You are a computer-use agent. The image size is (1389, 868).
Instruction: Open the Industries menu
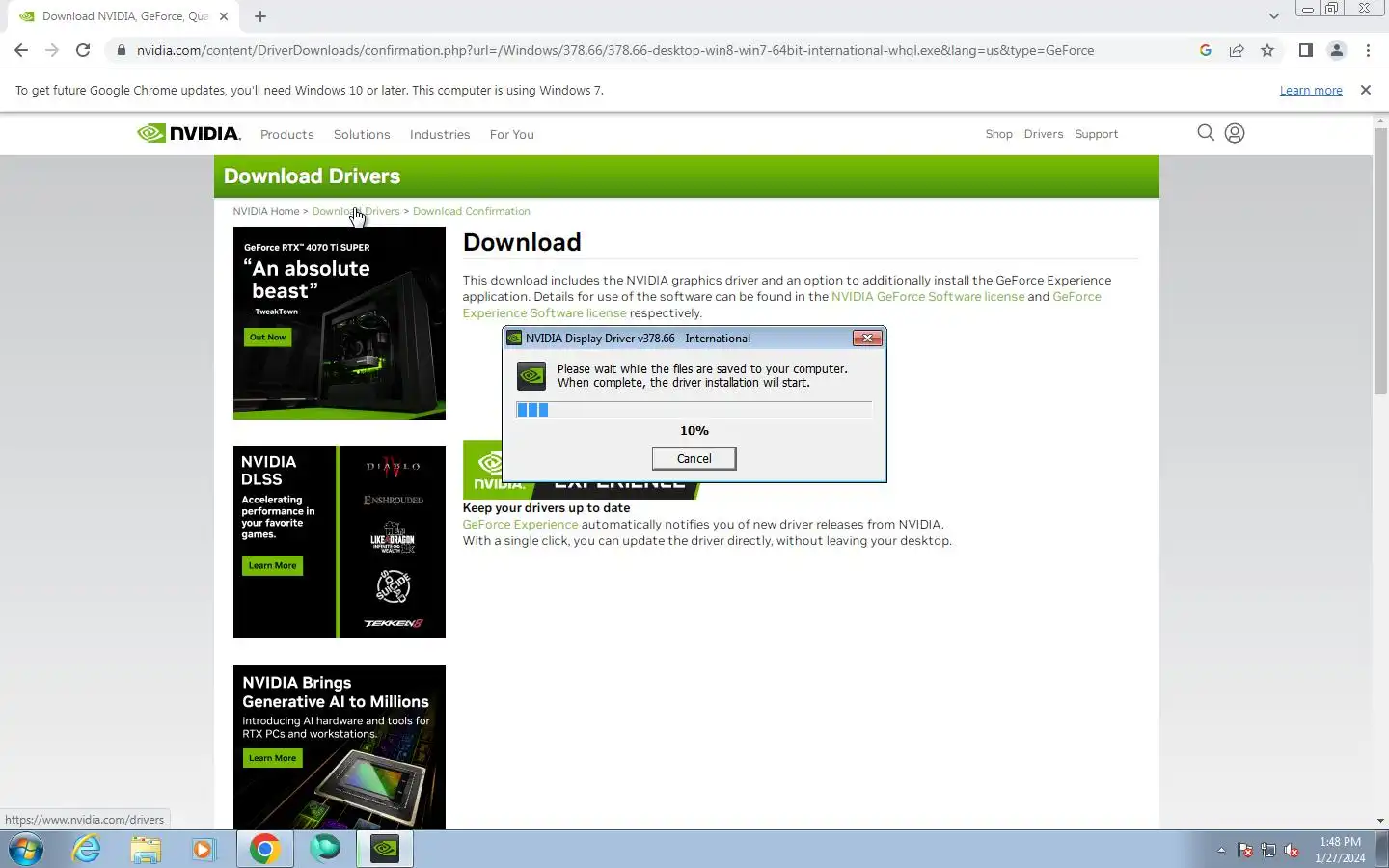(440, 134)
